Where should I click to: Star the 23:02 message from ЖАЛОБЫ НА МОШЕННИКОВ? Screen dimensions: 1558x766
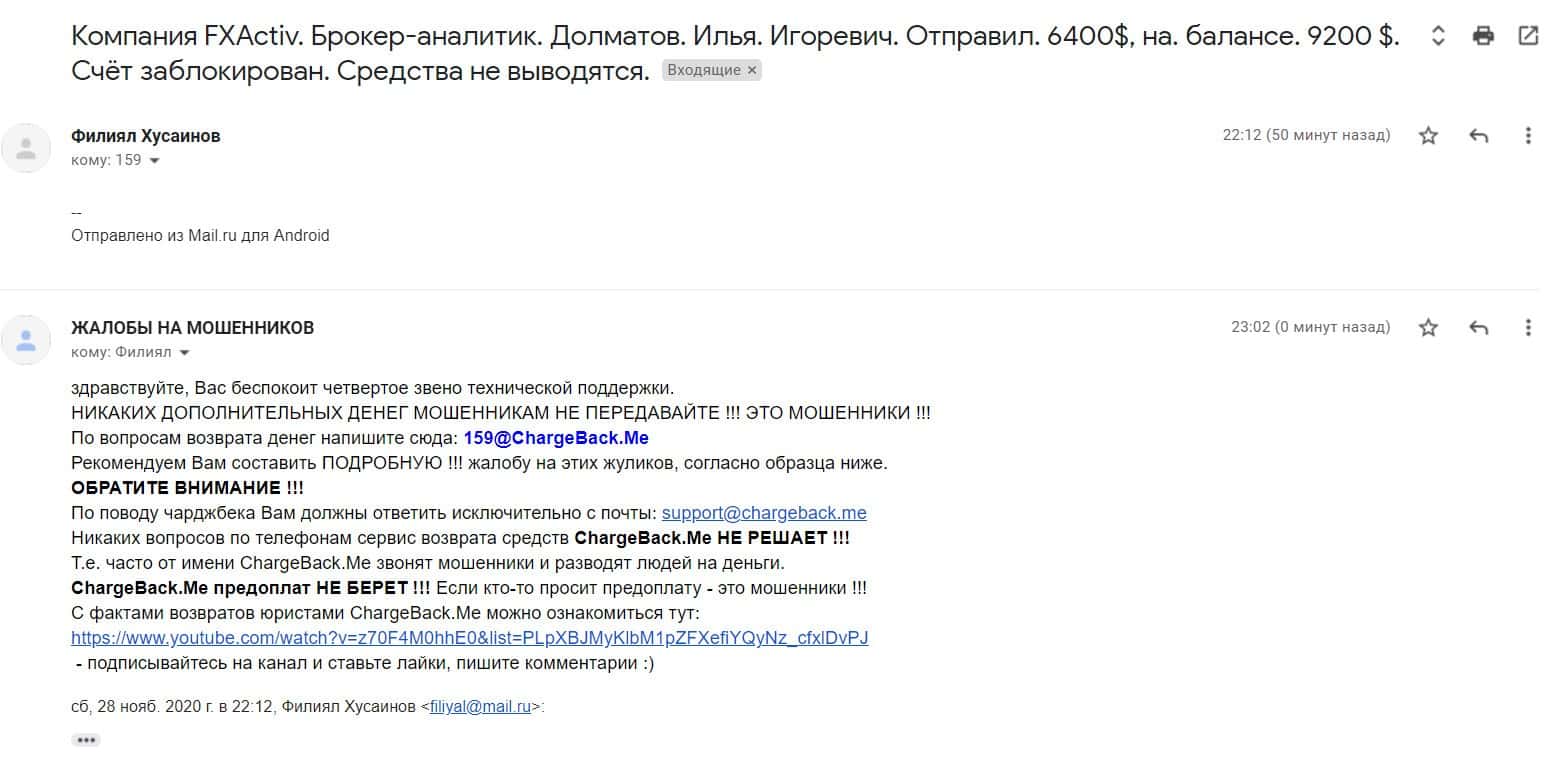1428,328
